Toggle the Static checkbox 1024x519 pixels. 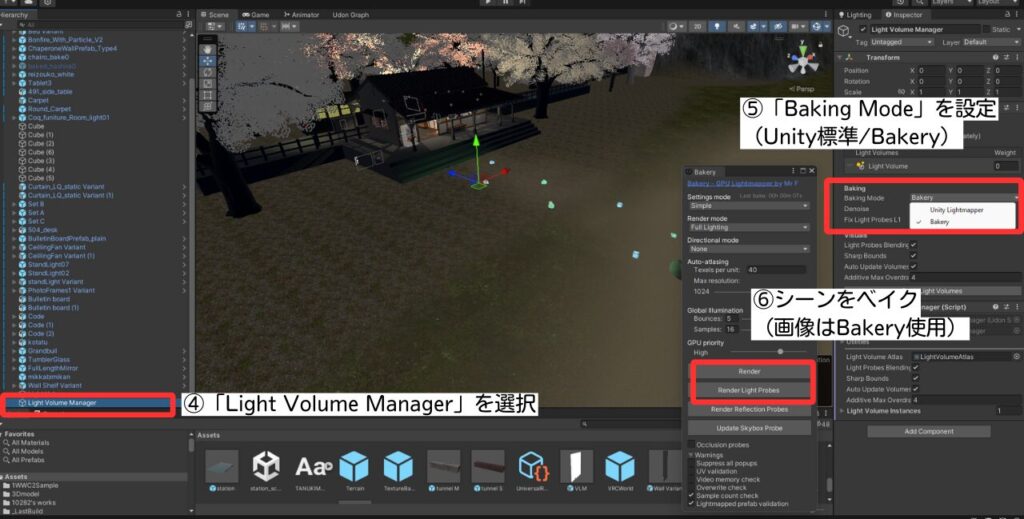tap(985, 29)
